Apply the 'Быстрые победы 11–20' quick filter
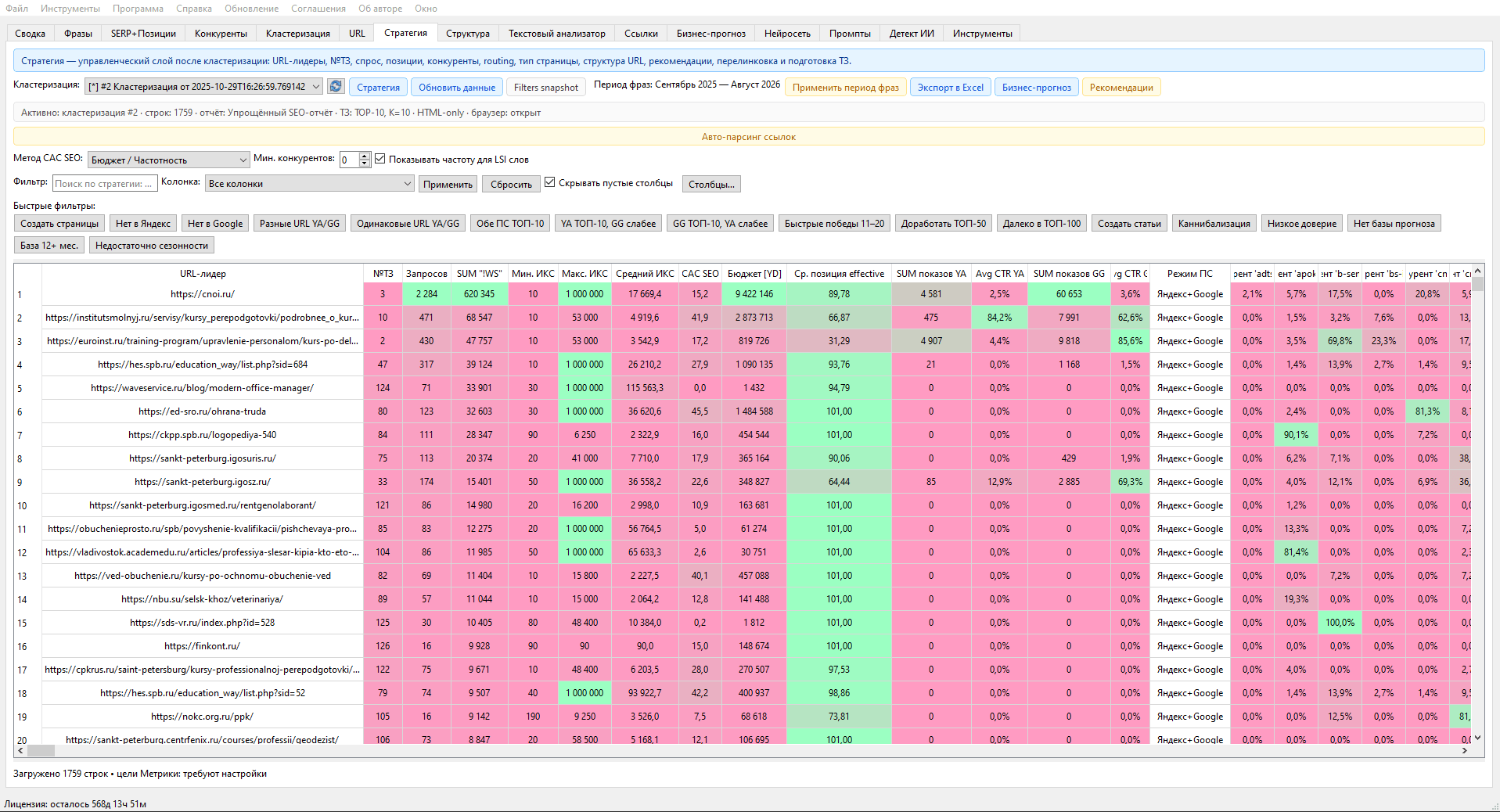The image size is (1500, 812). click(x=834, y=223)
